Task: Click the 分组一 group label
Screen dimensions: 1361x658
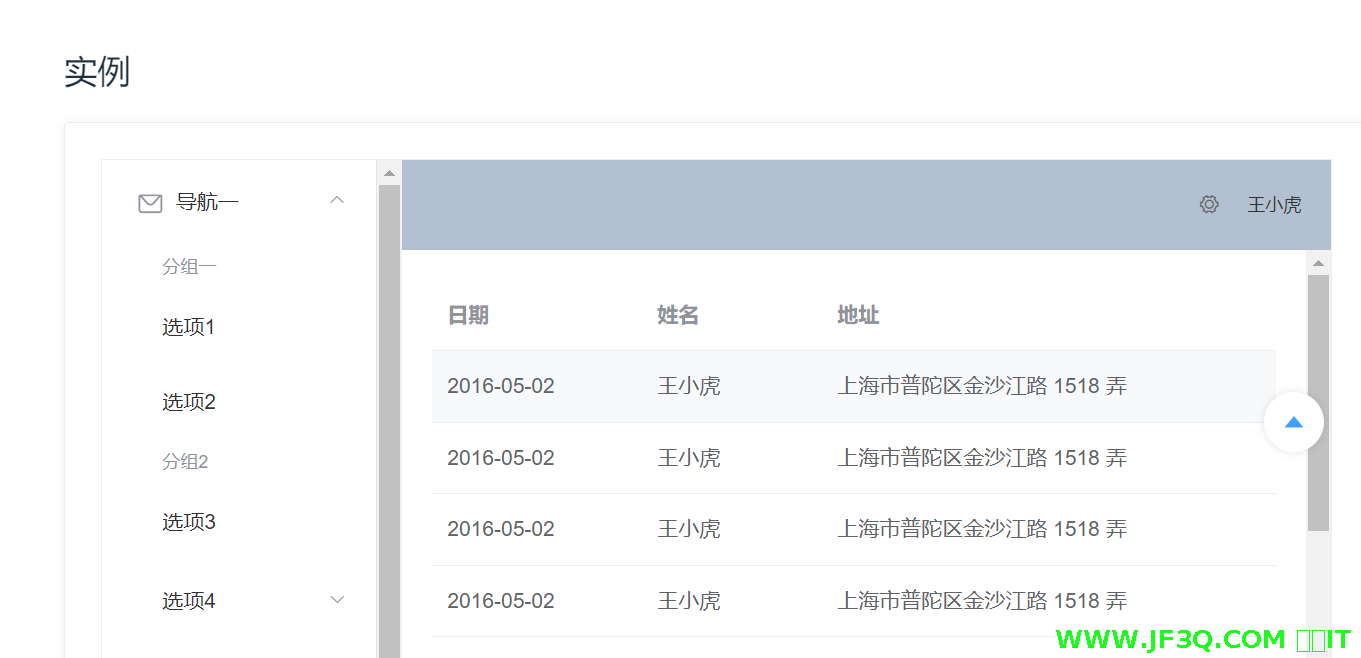Action: click(x=189, y=267)
